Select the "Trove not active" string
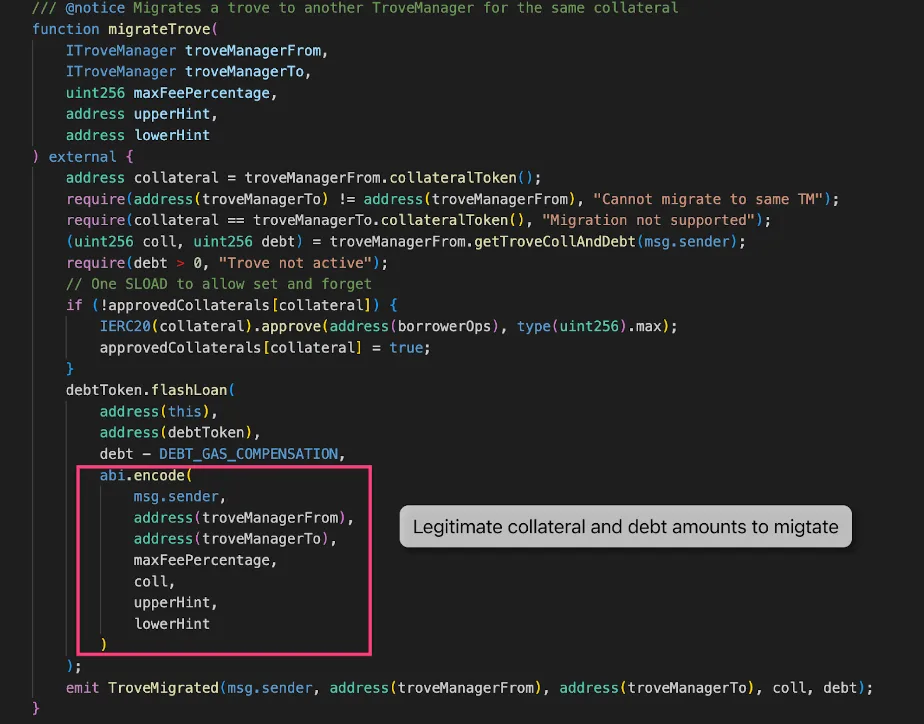 click(295, 263)
